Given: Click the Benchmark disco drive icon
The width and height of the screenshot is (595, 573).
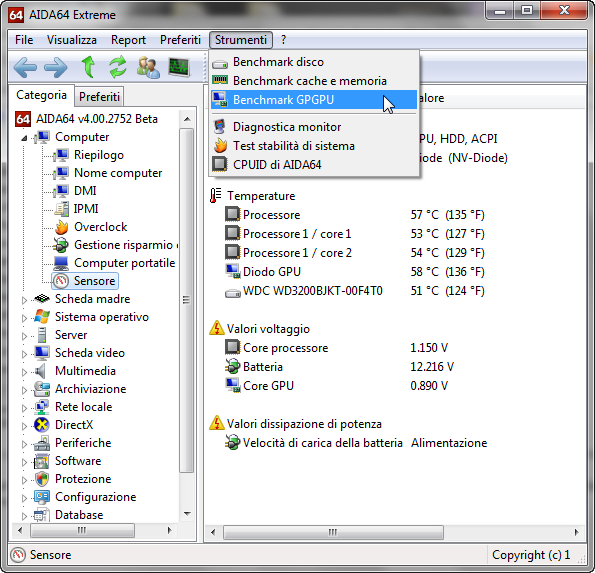Looking at the screenshot, I should coord(220,63).
